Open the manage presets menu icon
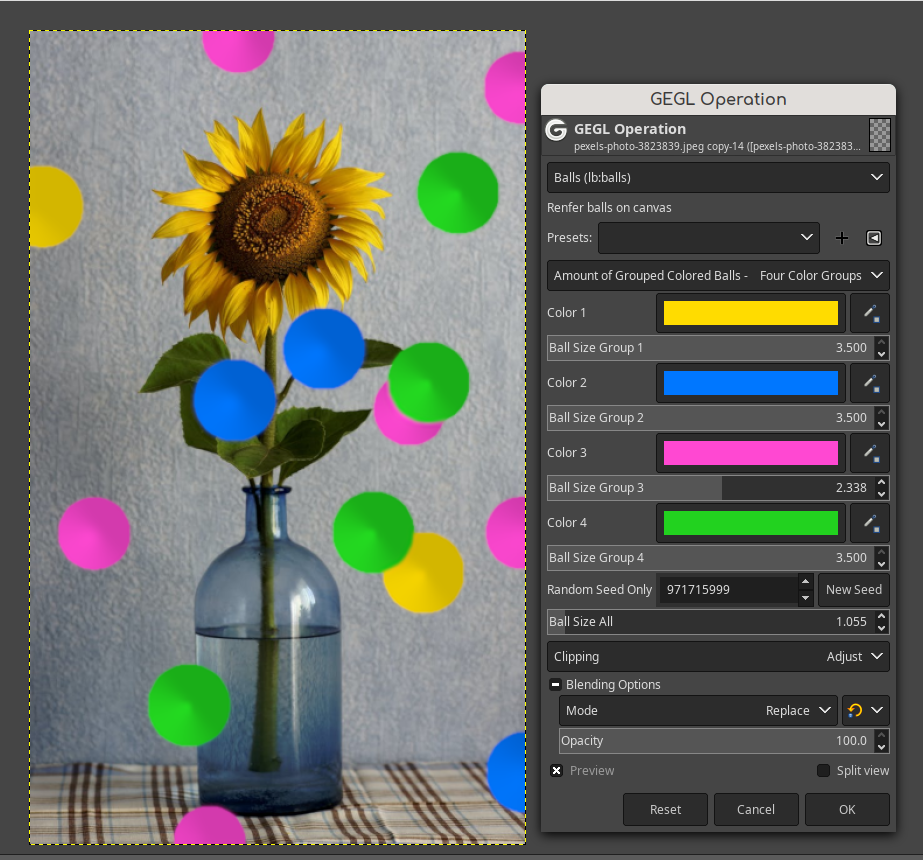923x860 pixels. click(874, 238)
